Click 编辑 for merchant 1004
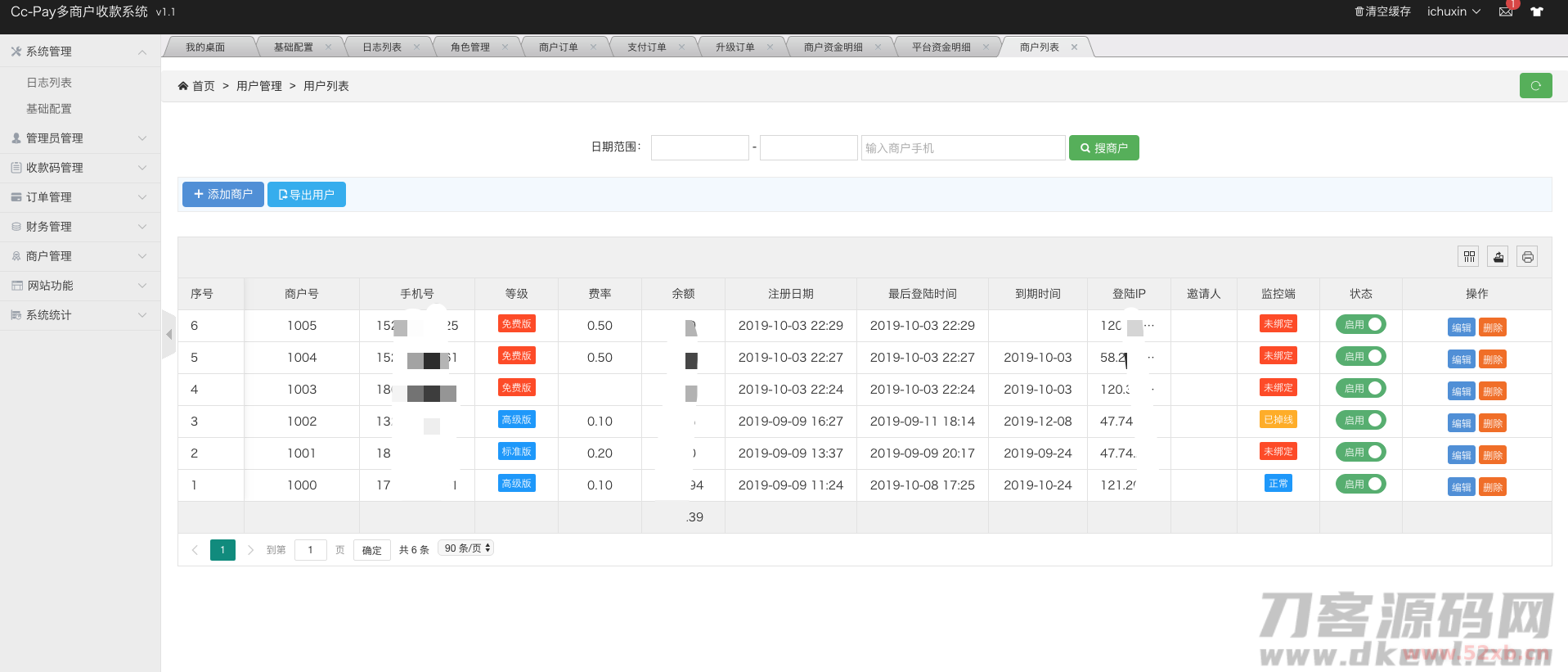 click(x=1461, y=359)
